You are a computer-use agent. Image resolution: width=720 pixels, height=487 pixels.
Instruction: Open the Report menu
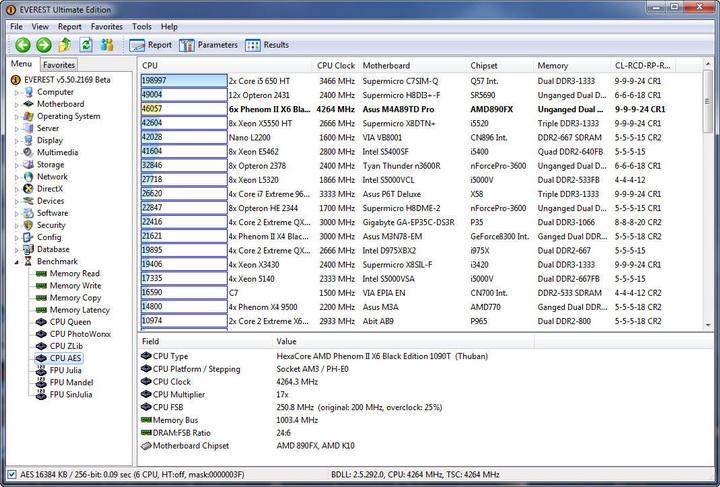[x=69, y=27]
